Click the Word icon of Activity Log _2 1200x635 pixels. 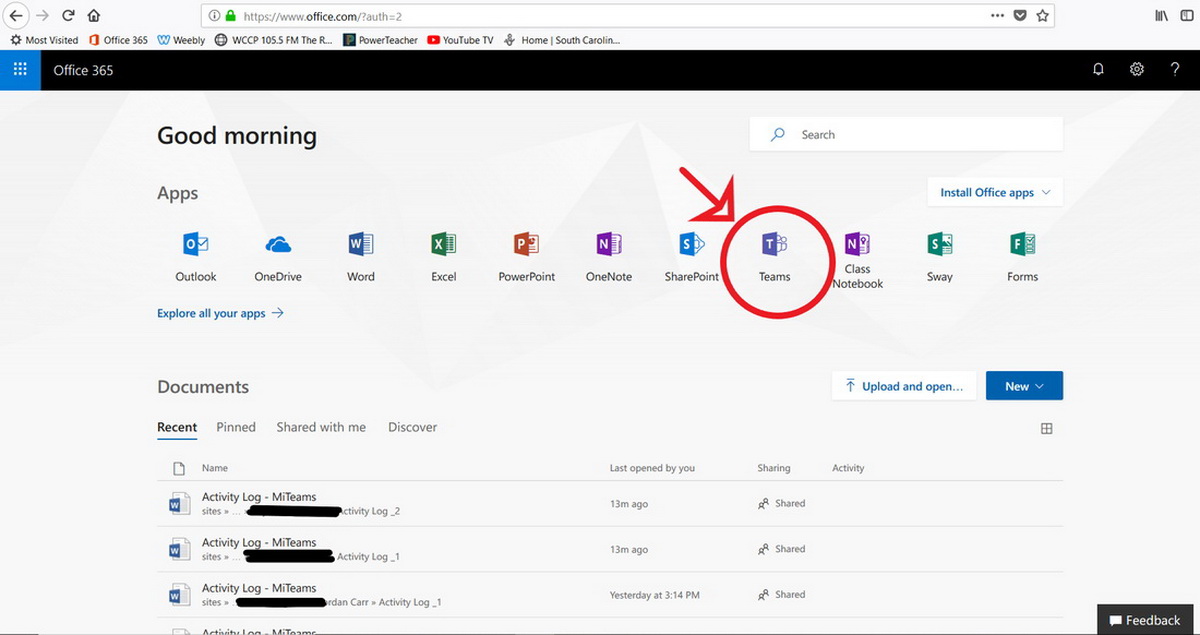tap(179, 504)
